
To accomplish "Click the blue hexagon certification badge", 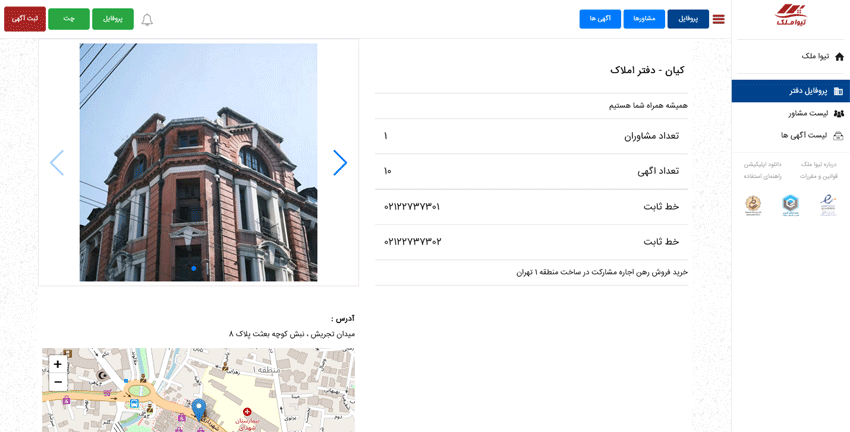I will [x=790, y=205].
